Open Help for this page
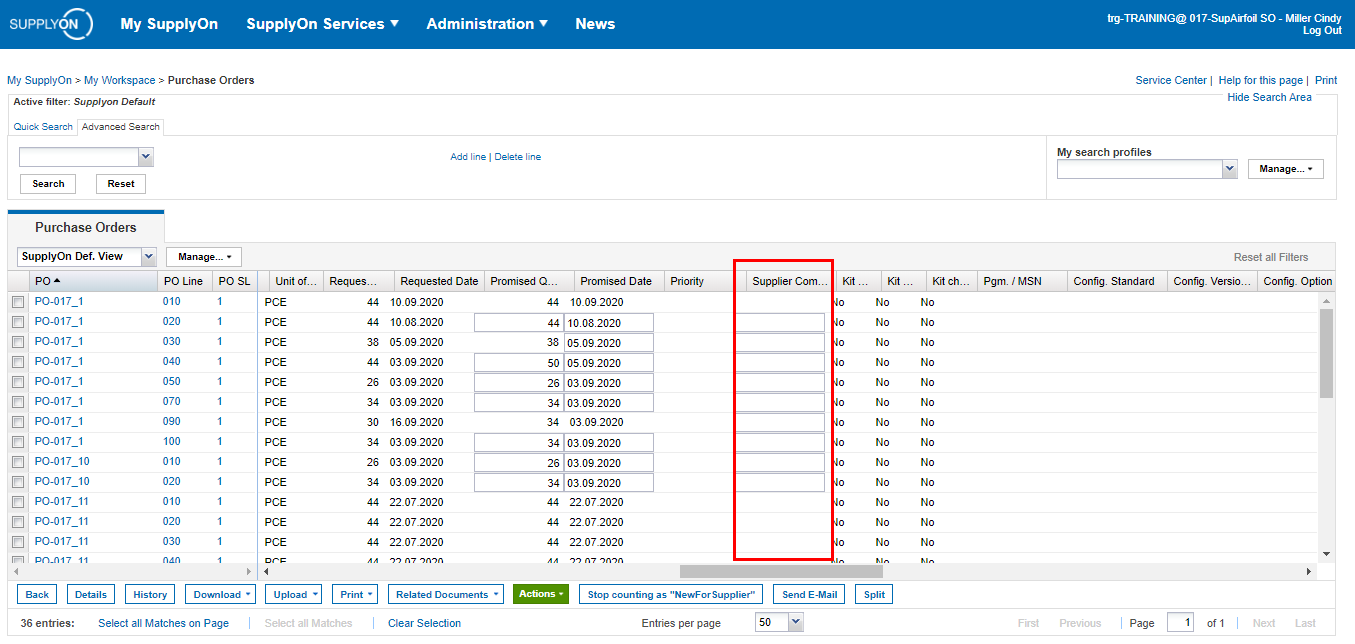The image size is (1355, 644). click(x=1260, y=80)
